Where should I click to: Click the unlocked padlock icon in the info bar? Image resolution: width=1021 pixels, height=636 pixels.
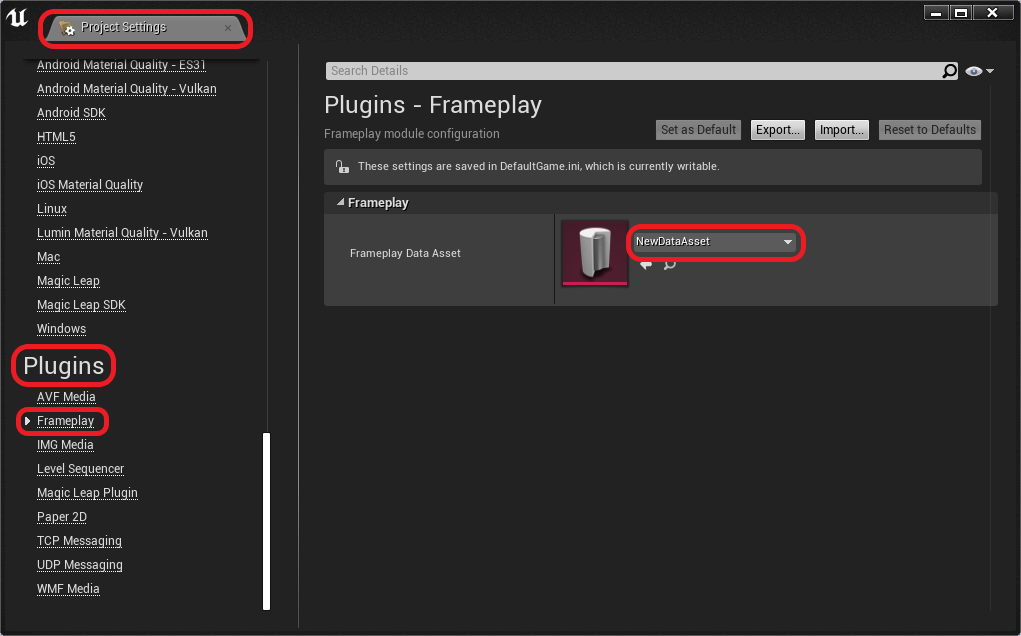(x=342, y=167)
